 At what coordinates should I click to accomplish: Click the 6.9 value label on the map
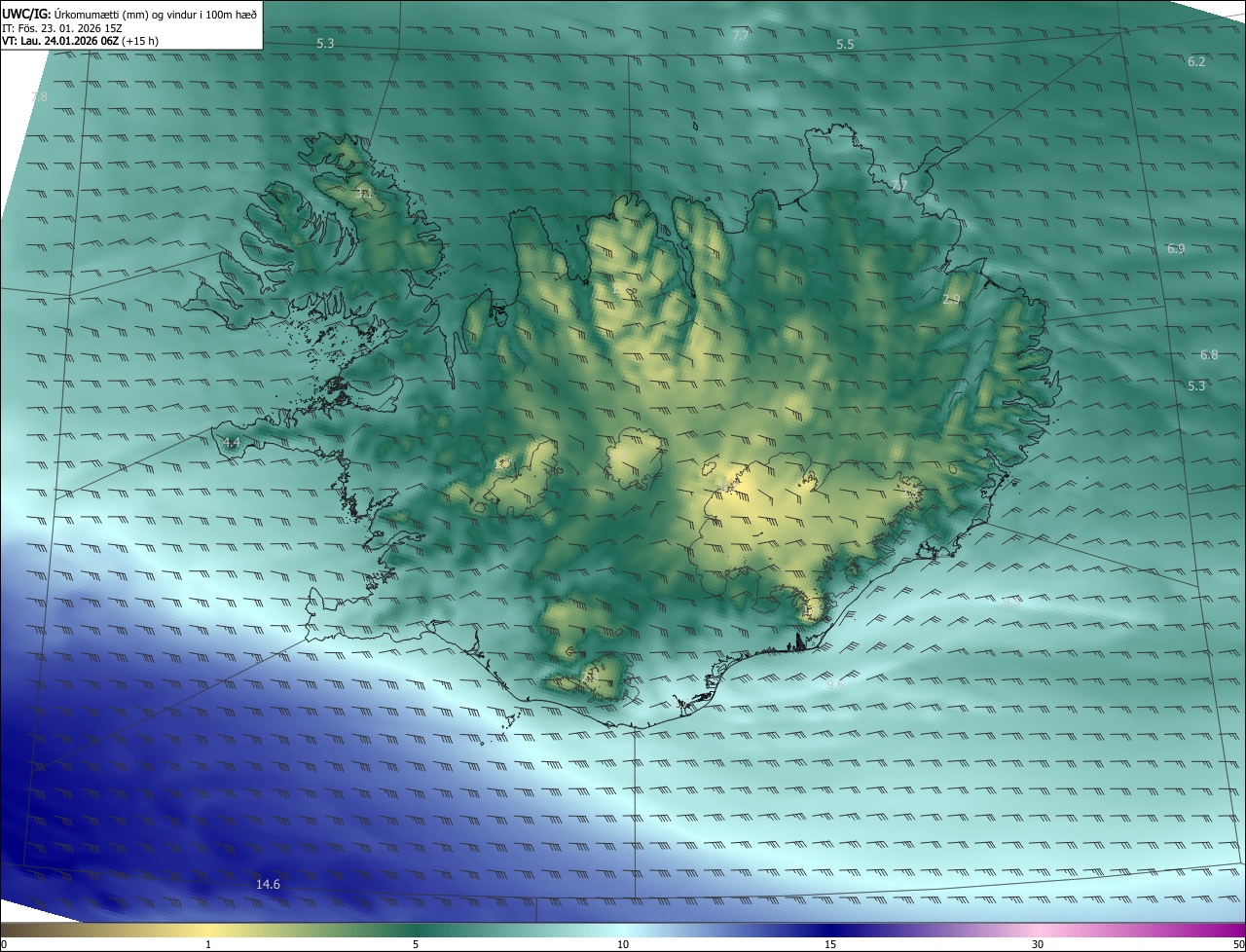1176,249
